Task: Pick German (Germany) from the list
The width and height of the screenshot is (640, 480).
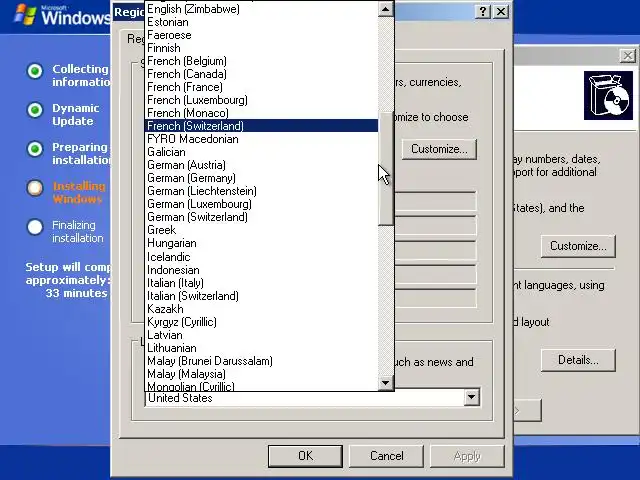Action: coord(261,178)
